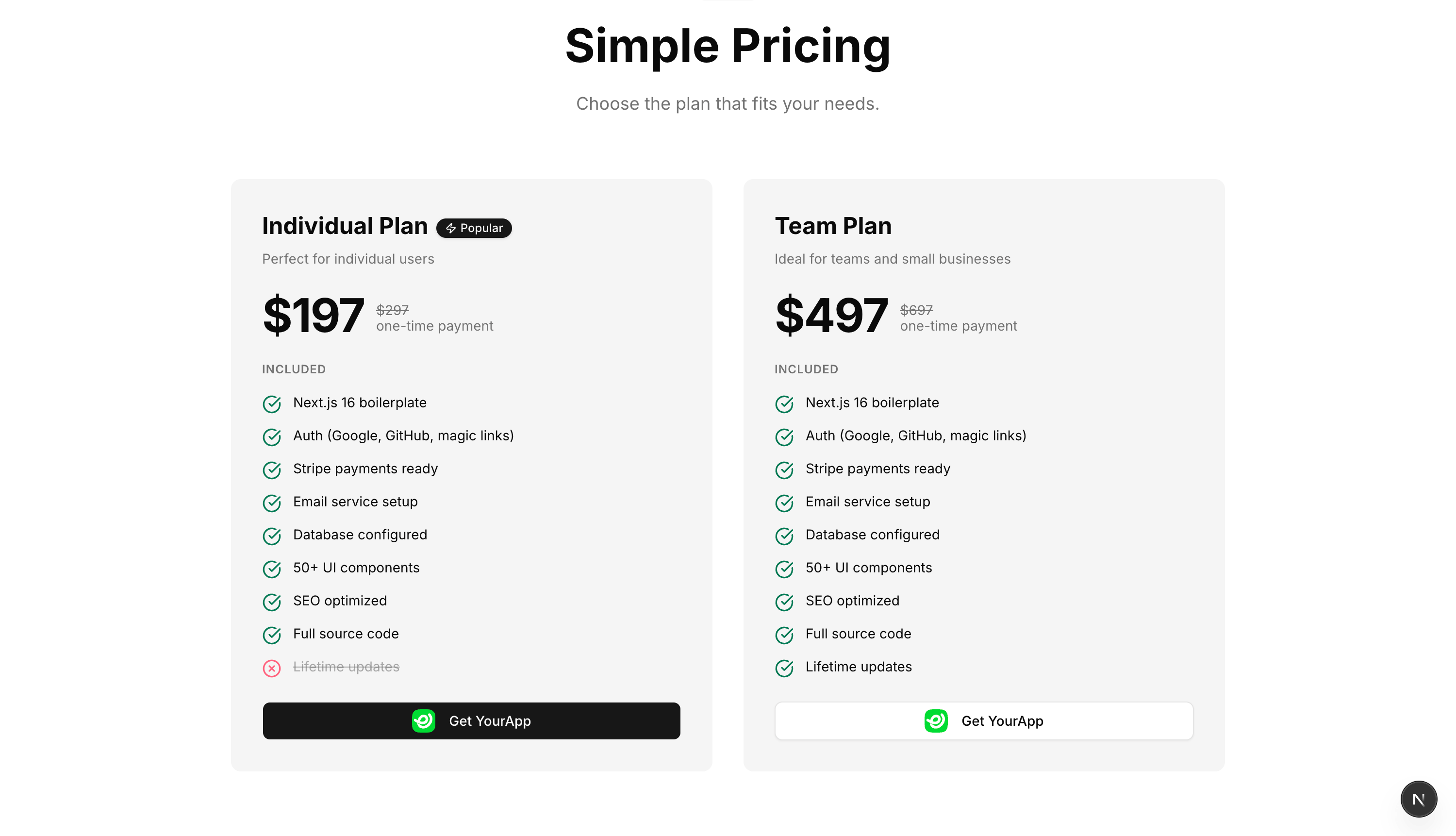The width and height of the screenshot is (1456, 836).
Task: Click the strikethrough $297 price
Action: point(393,309)
